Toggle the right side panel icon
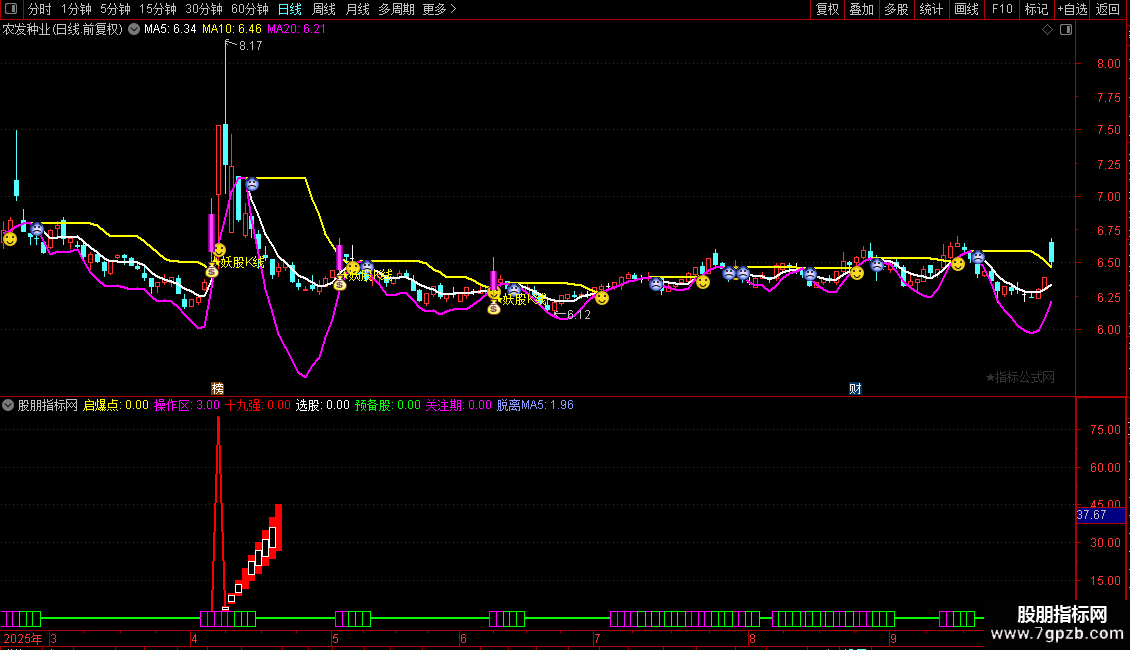The height and width of the screenshot is (650, 1130). coord(1066,30)
